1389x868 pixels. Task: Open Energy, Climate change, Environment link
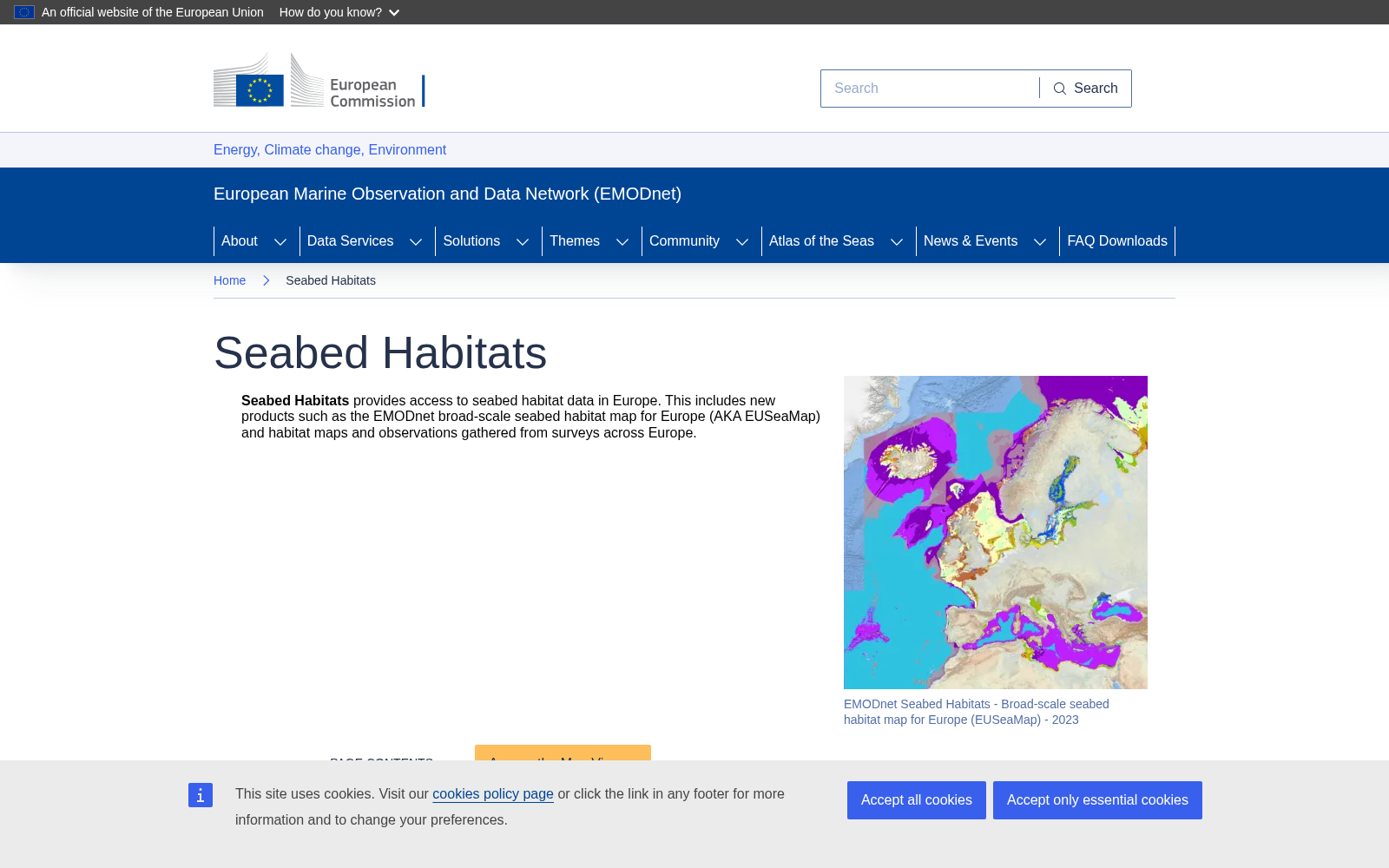[x=330, y=150]
